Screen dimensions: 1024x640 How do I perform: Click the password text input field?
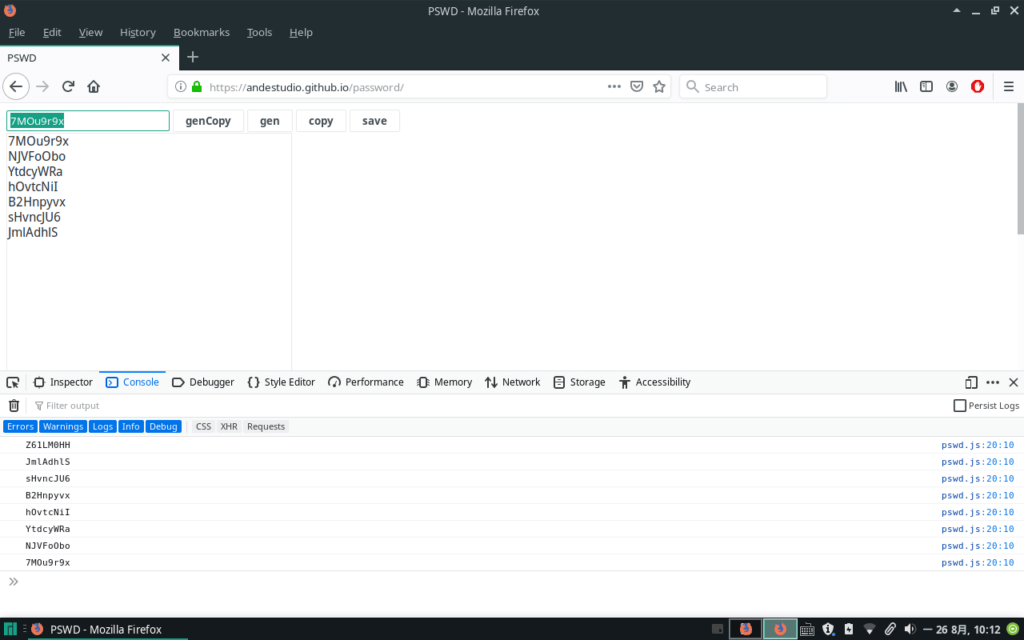point(88,121)
